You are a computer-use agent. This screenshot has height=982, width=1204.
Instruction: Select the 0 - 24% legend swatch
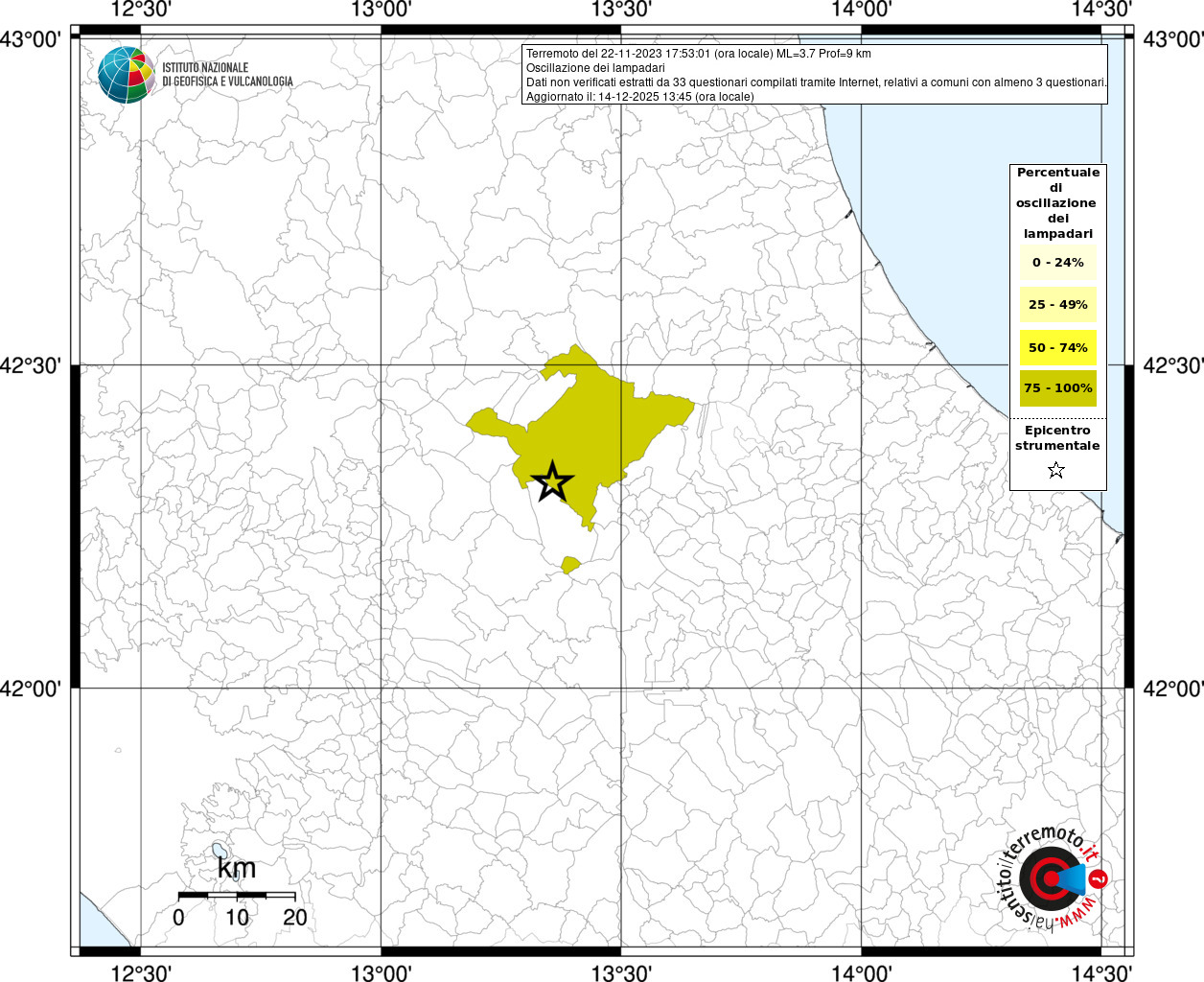1058,263
